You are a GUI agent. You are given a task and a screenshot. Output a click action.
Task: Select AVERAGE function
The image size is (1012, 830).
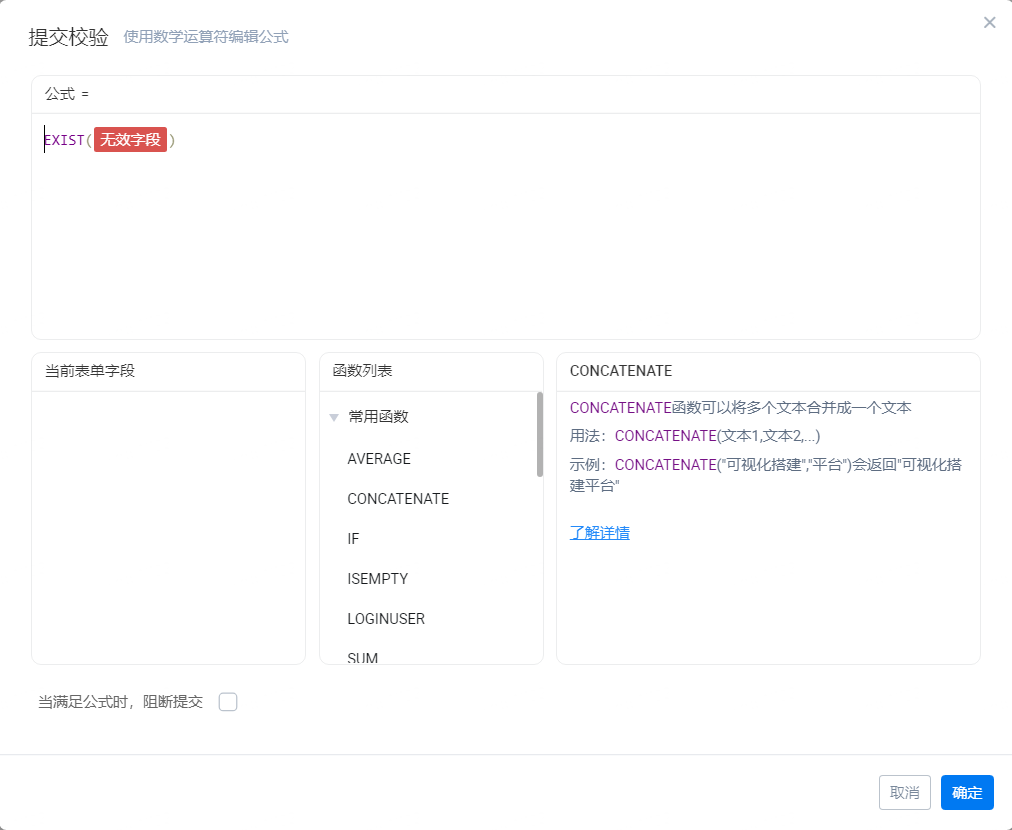point(379,459)
